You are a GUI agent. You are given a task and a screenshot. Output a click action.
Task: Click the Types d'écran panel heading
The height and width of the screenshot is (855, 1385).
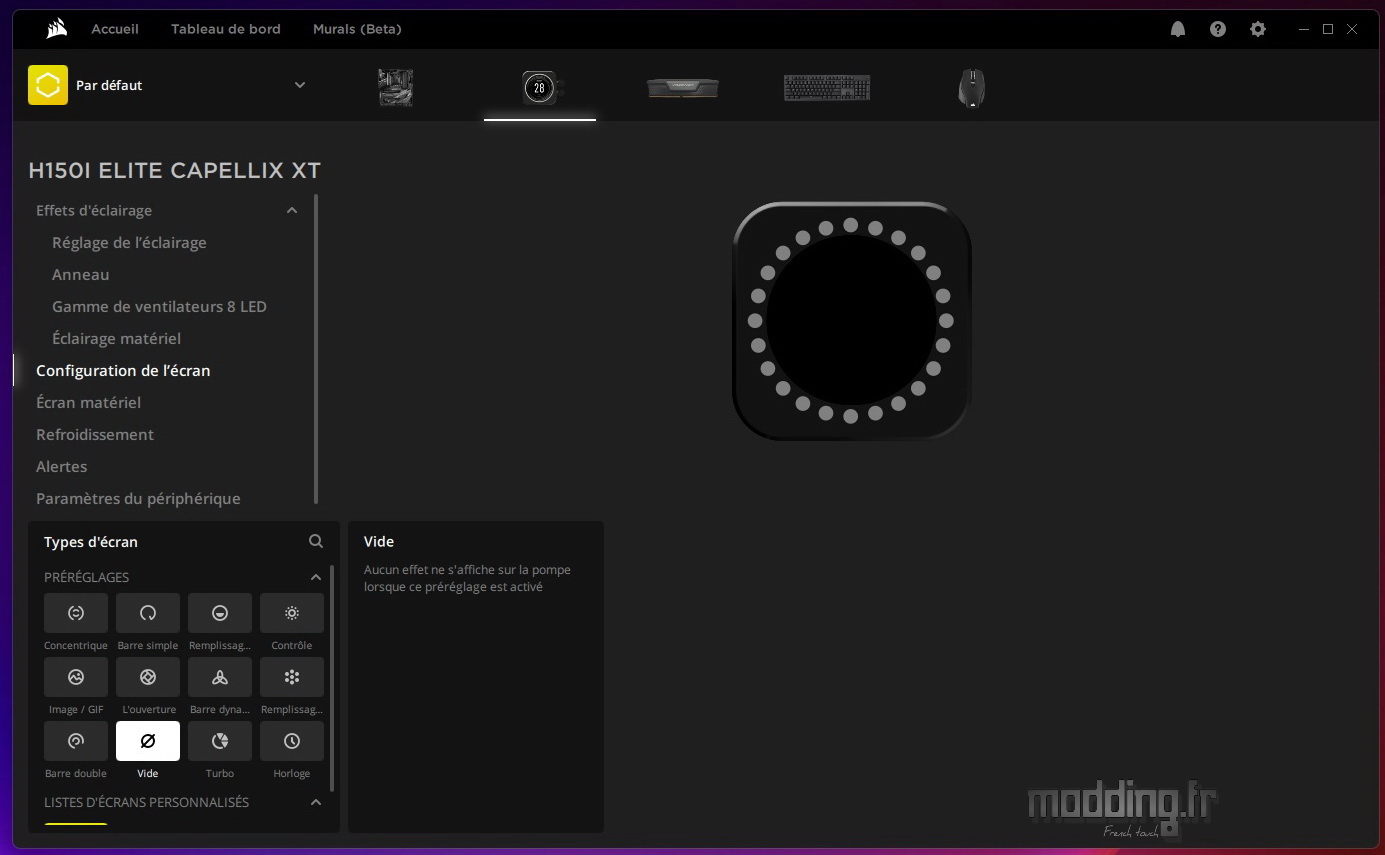pyautogui.click(x=91, y=541)
